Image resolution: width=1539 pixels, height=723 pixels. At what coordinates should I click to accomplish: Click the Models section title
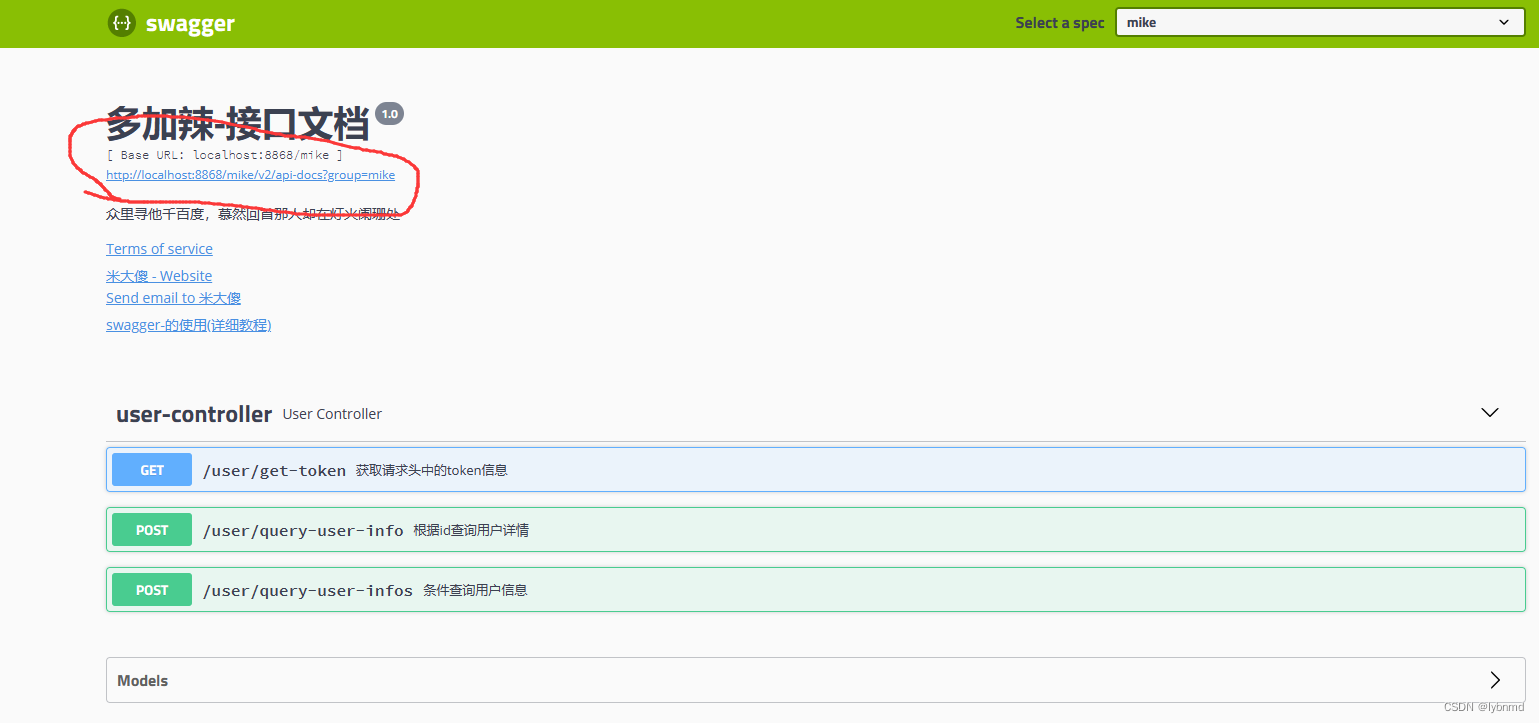point(142,681)
